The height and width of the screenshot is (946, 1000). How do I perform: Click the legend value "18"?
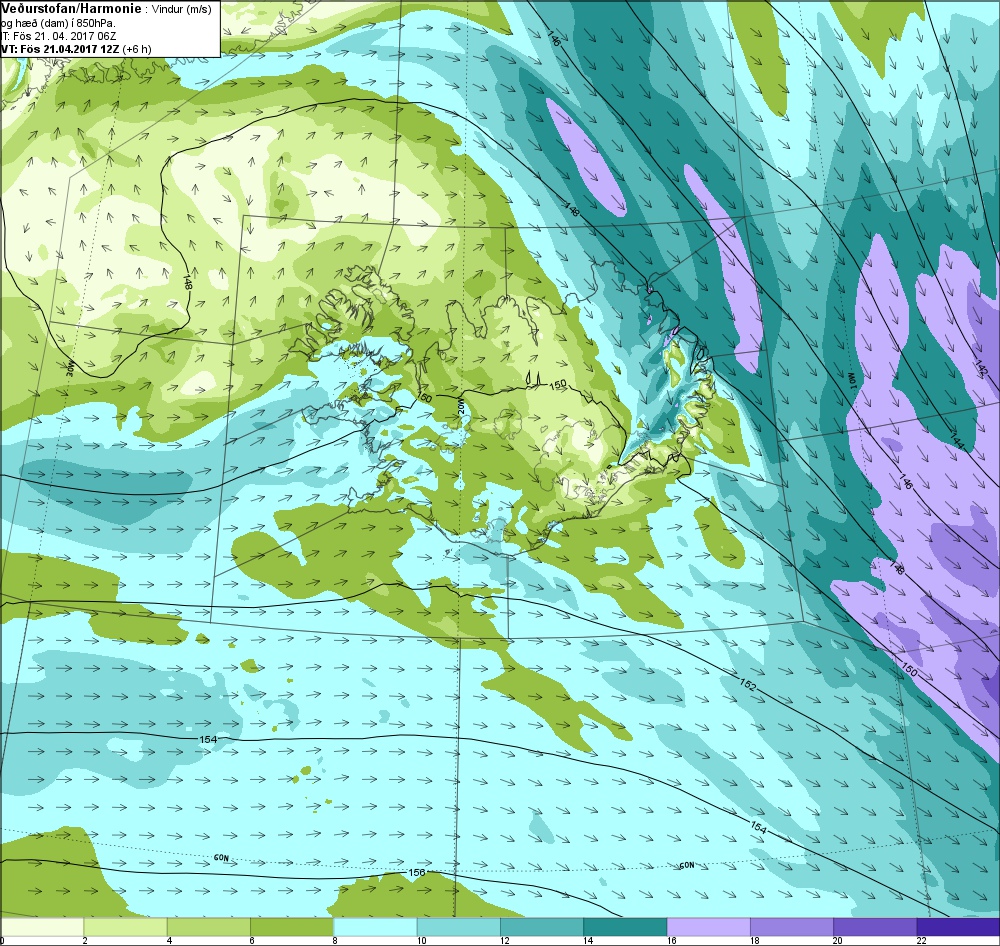click(754, 940)
